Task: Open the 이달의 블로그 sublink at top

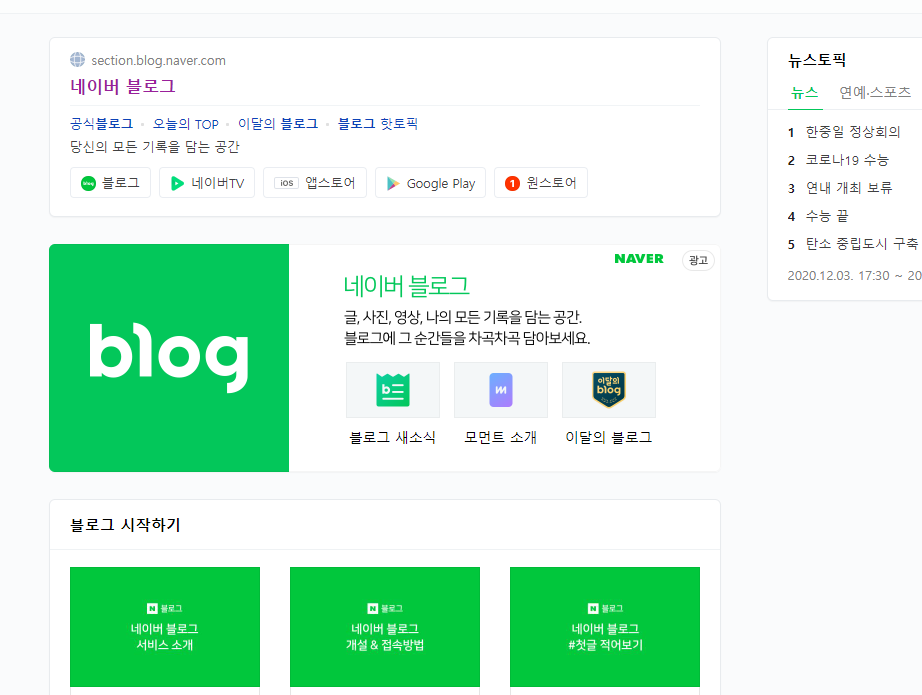Action: 278,123
